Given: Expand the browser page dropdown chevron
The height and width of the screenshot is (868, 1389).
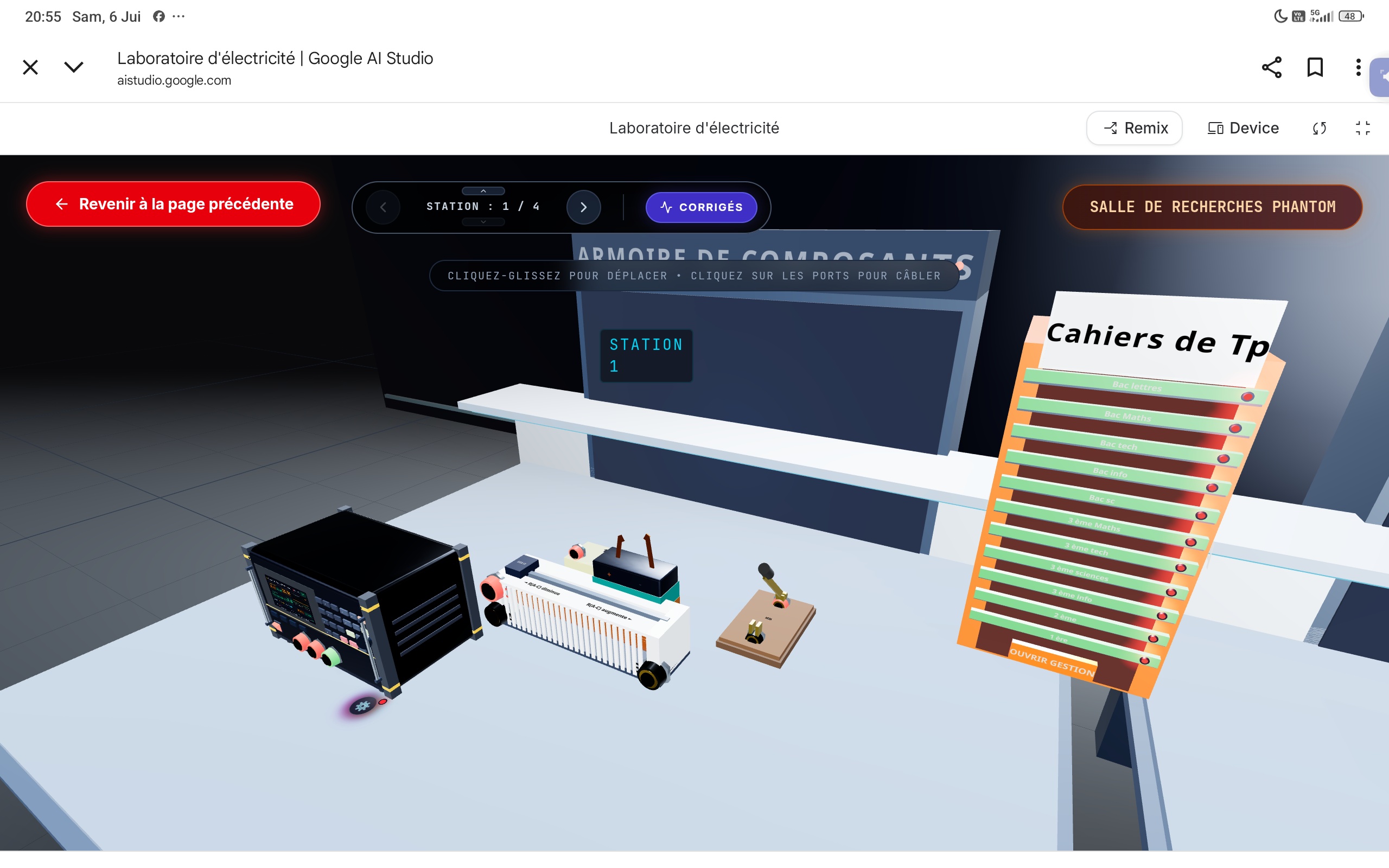Looking at the screenshot, I should coord(73,67).
